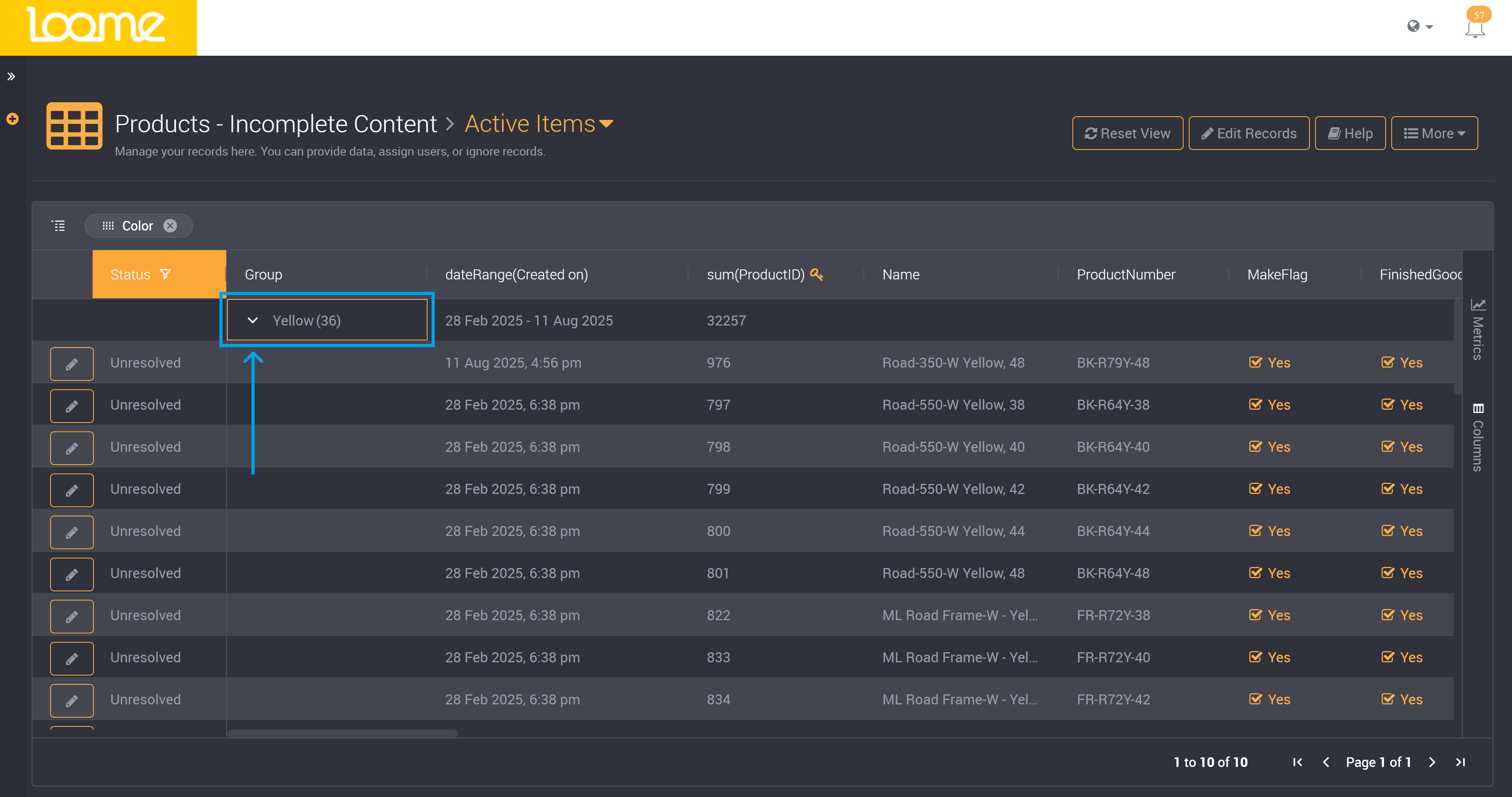The height and width of the screenshot is (797, 1512).
Task: Toggle MakeFlag checkbox for BK-R64Y-44
Action: [x=1255, y=530]
